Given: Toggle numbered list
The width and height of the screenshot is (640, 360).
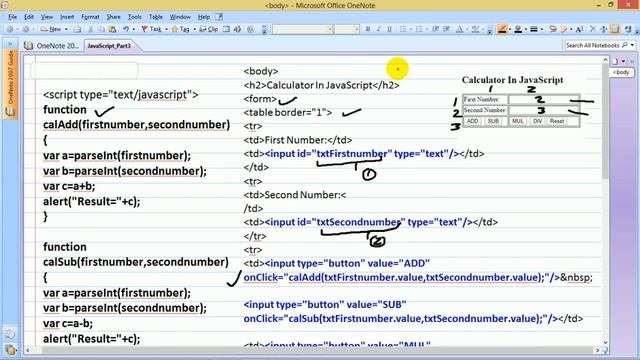Looking at the screenshot, I should coord(419,29).
